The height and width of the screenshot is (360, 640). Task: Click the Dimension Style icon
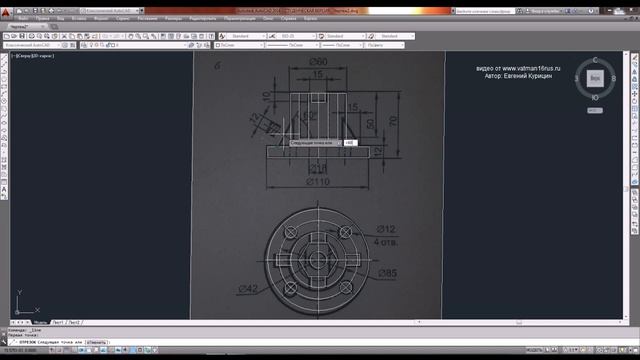tap(272, 36)
